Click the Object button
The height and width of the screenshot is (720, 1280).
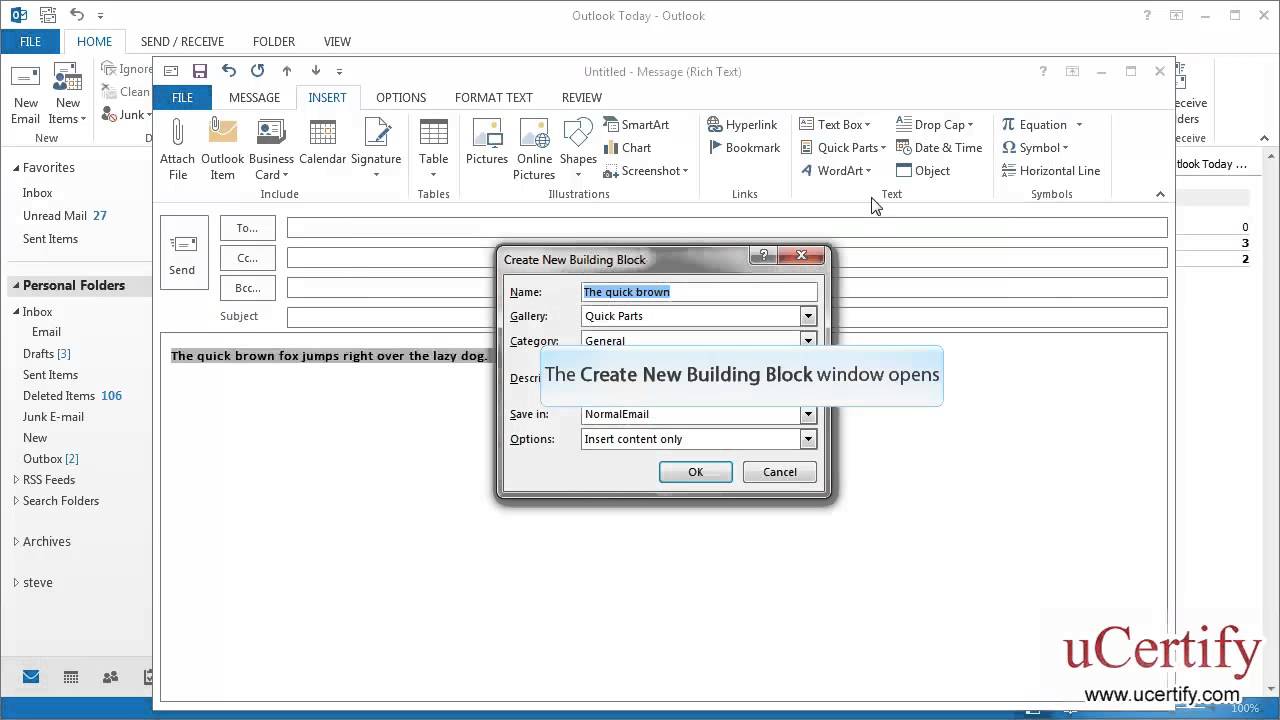923,171
